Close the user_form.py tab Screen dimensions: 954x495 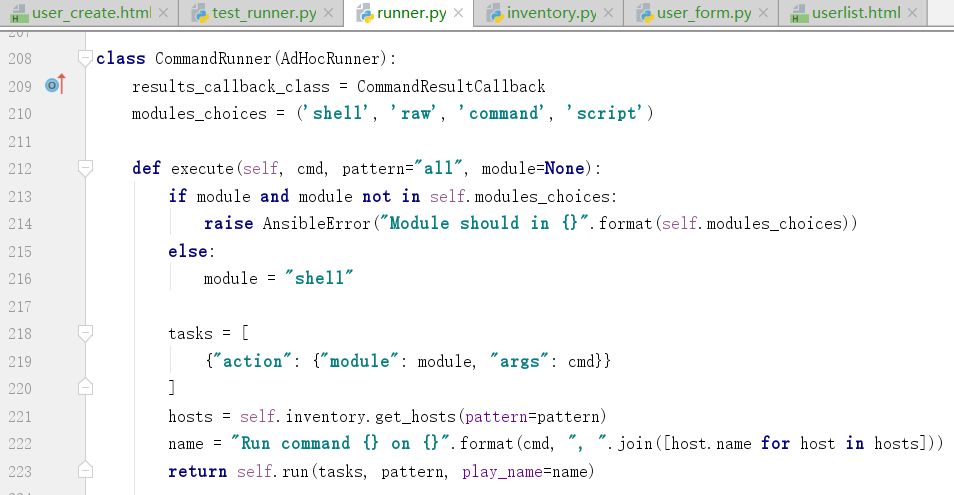click(763, 13)
